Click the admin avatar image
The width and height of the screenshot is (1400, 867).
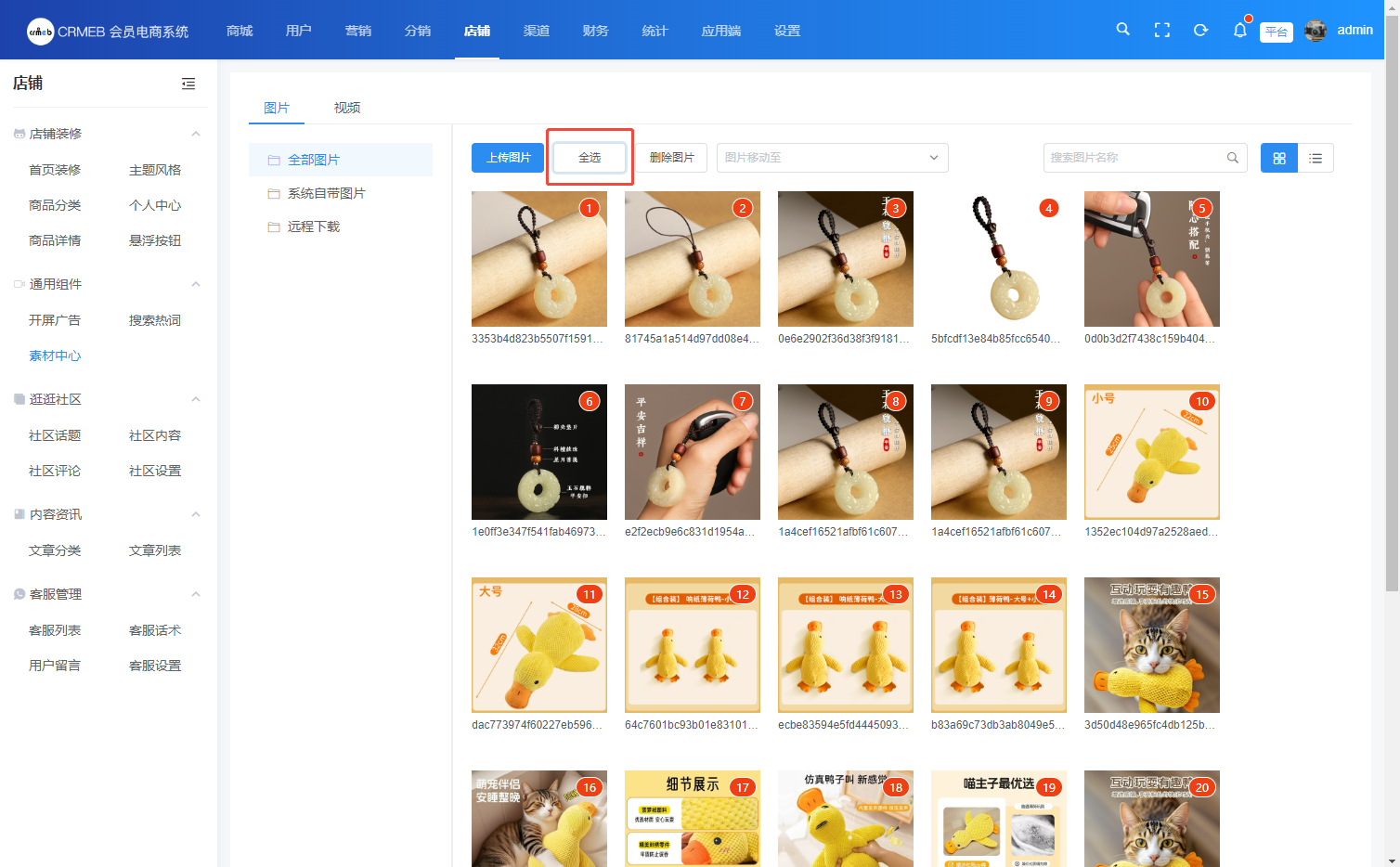[1316, 31]
